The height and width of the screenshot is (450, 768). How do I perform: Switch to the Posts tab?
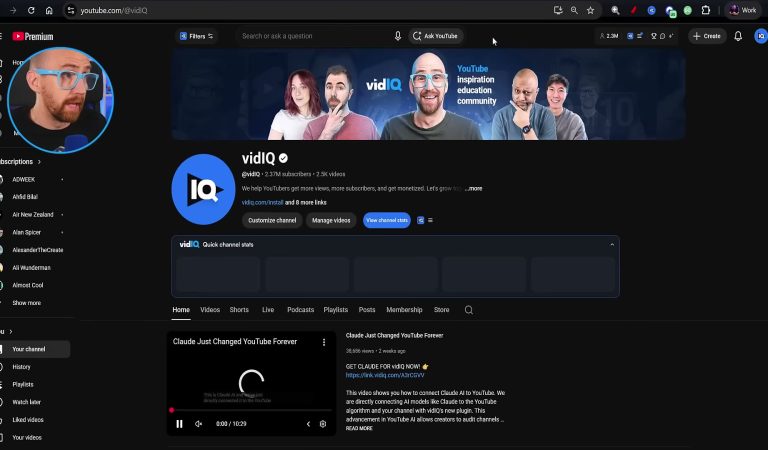point(367,310)
